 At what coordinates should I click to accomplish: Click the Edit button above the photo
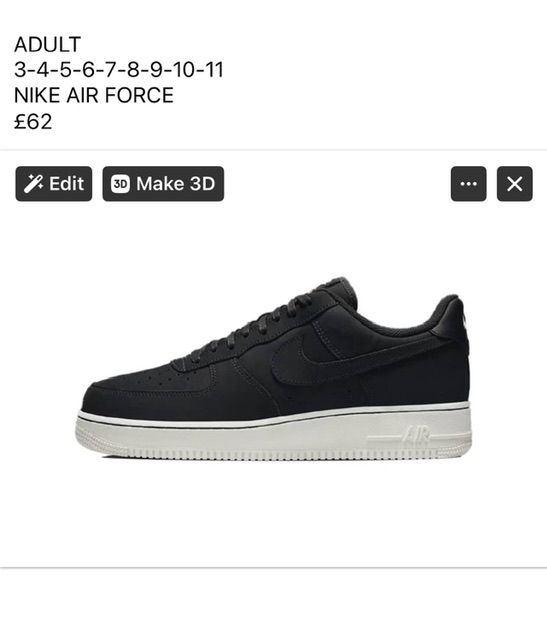point(53,184)
